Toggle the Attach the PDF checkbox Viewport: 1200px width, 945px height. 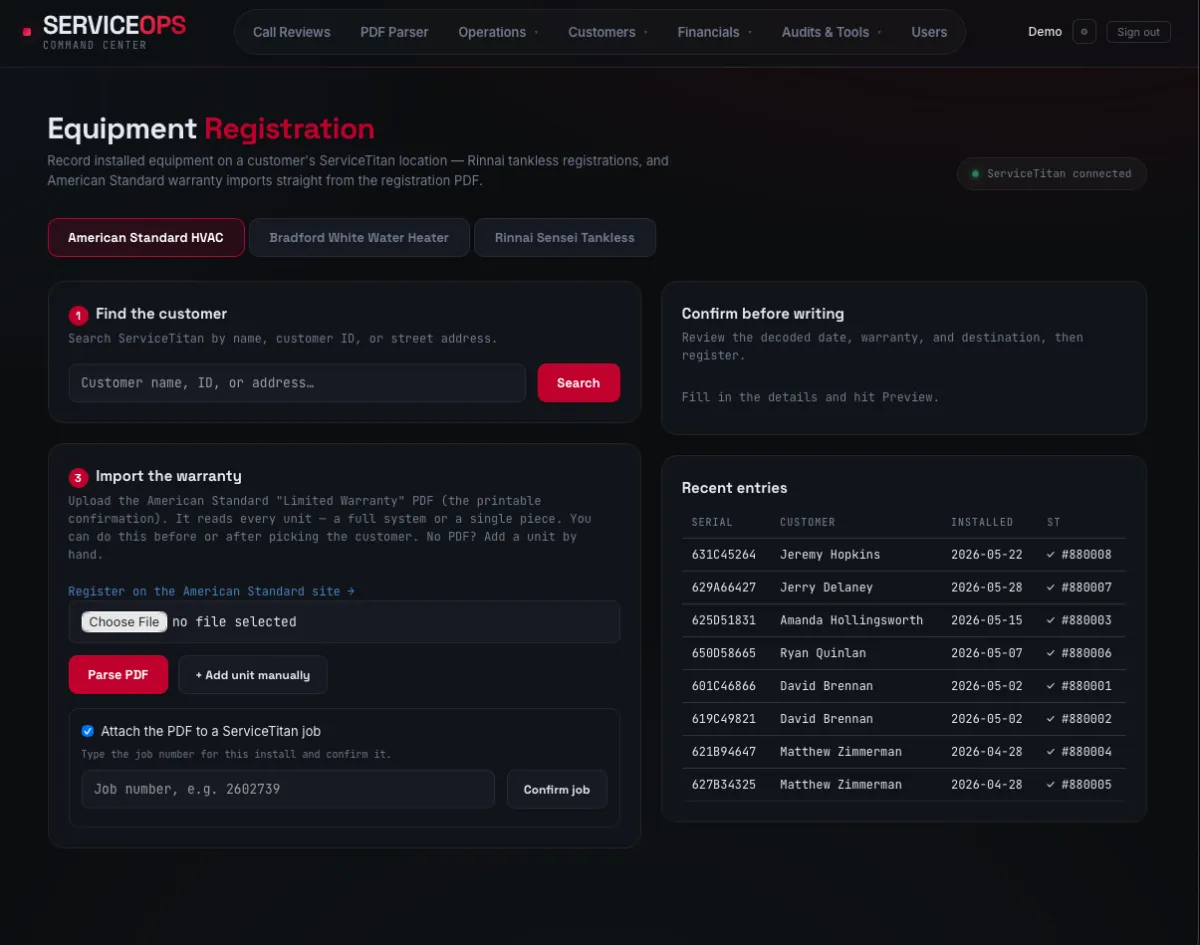[x=88, y=731]
